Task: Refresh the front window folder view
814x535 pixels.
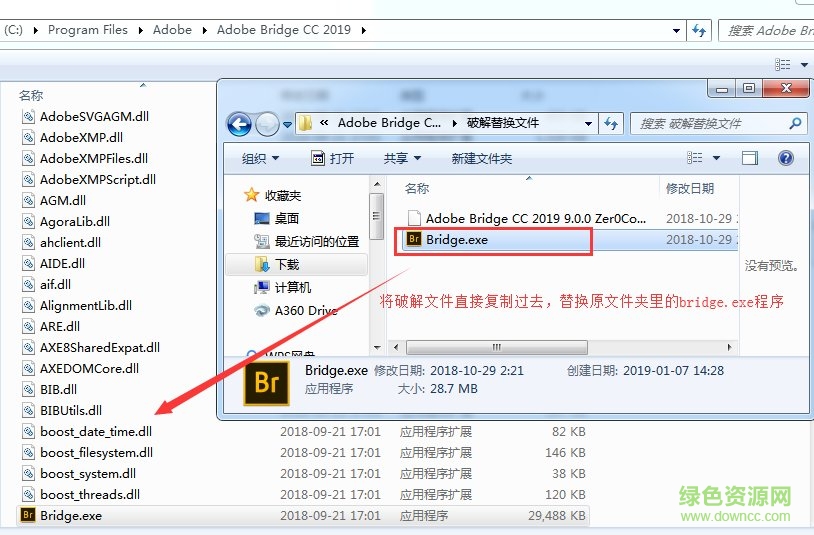Action: click(x=610, y=124)
